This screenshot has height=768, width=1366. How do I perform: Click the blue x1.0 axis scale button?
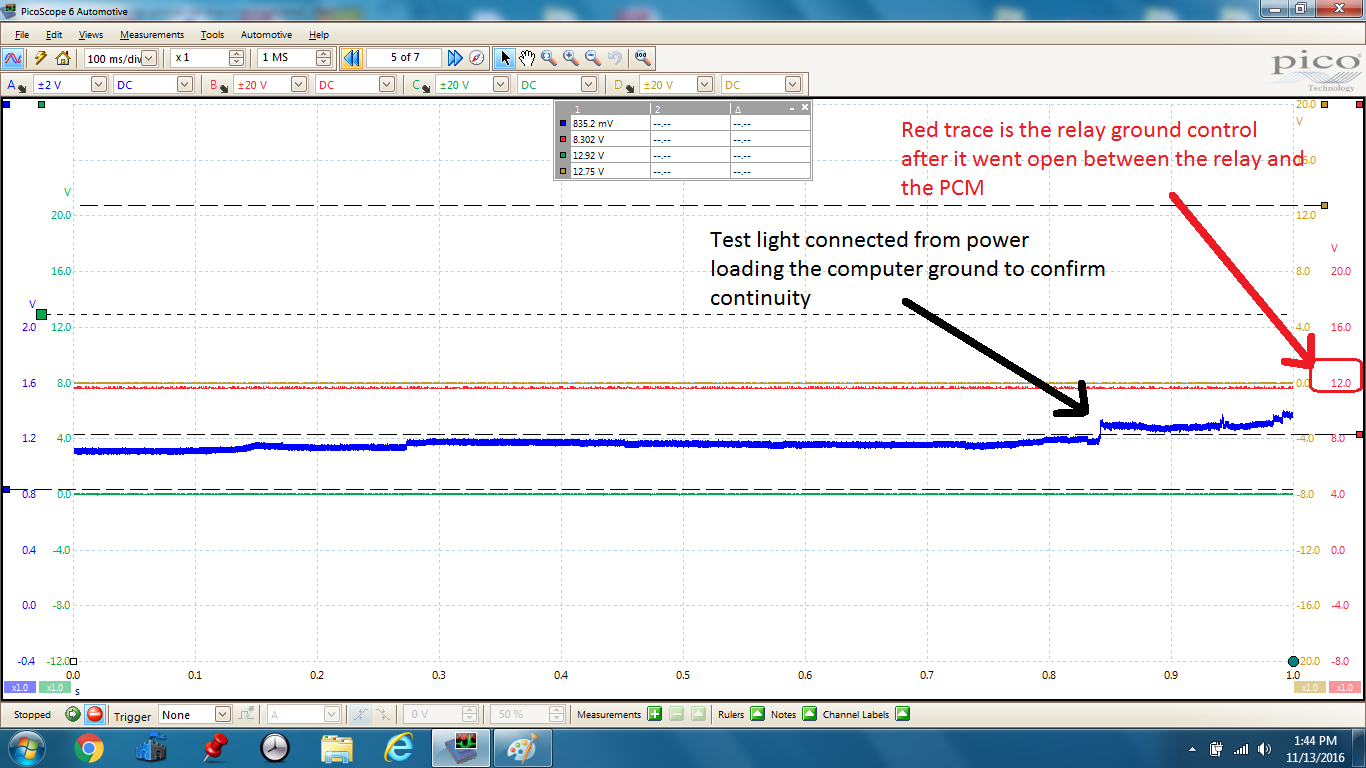(x=20, y=687)
